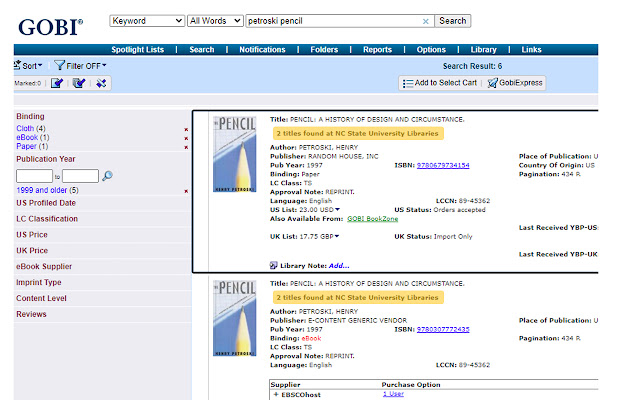Click the GobiExpress button

pos(515,83)
